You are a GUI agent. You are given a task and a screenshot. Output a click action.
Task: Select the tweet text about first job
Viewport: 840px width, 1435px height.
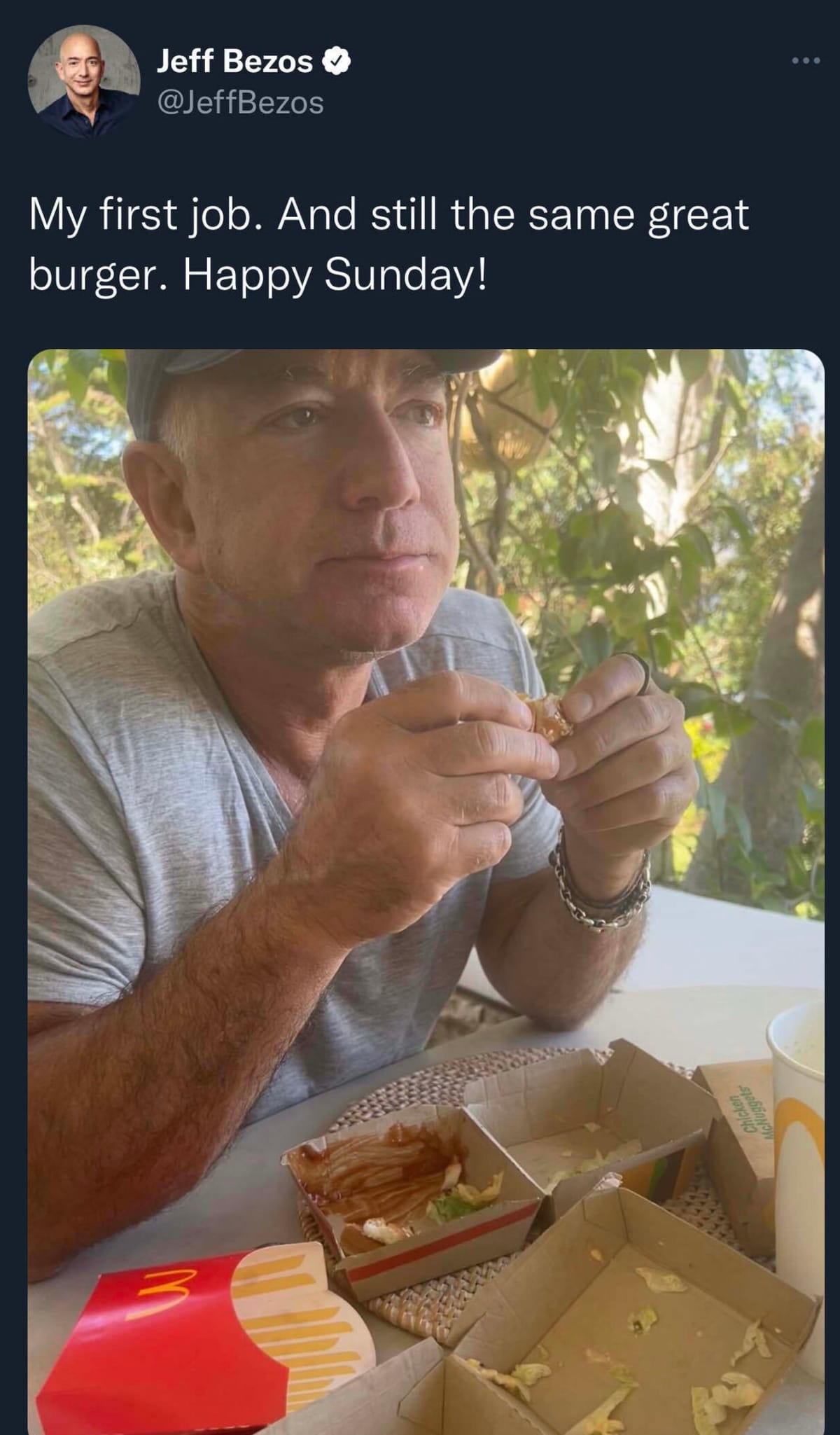click(x=389, y=244)
